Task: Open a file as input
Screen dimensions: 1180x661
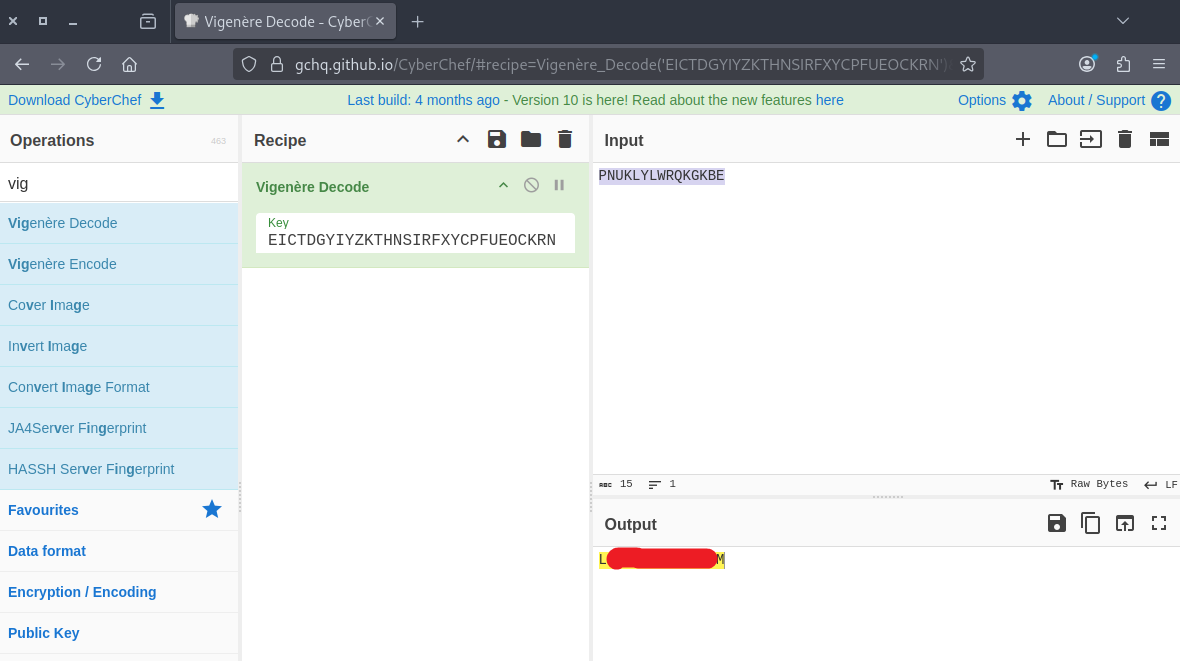Action: point(1090,140)
